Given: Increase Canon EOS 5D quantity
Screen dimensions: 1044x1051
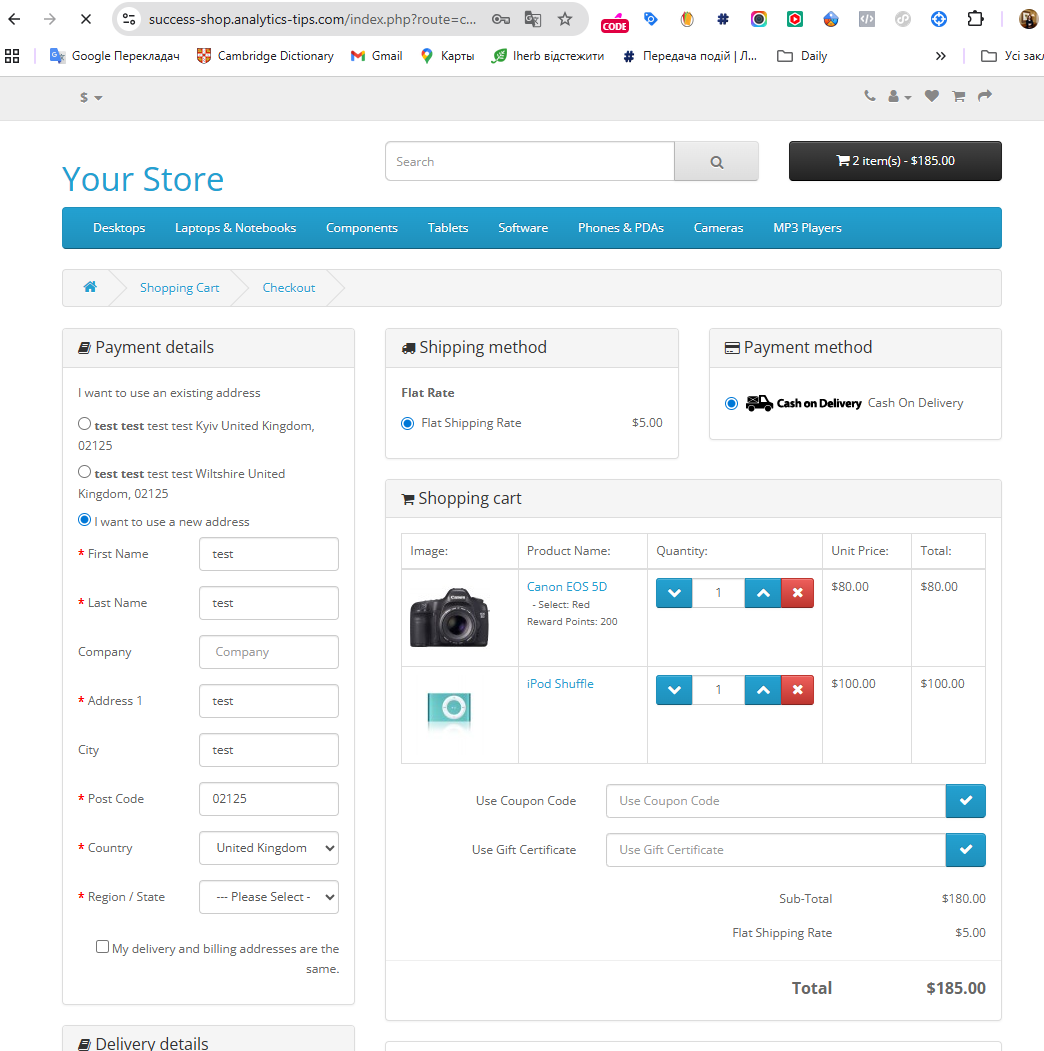Looking at the screenshot, I should (763, 593).
